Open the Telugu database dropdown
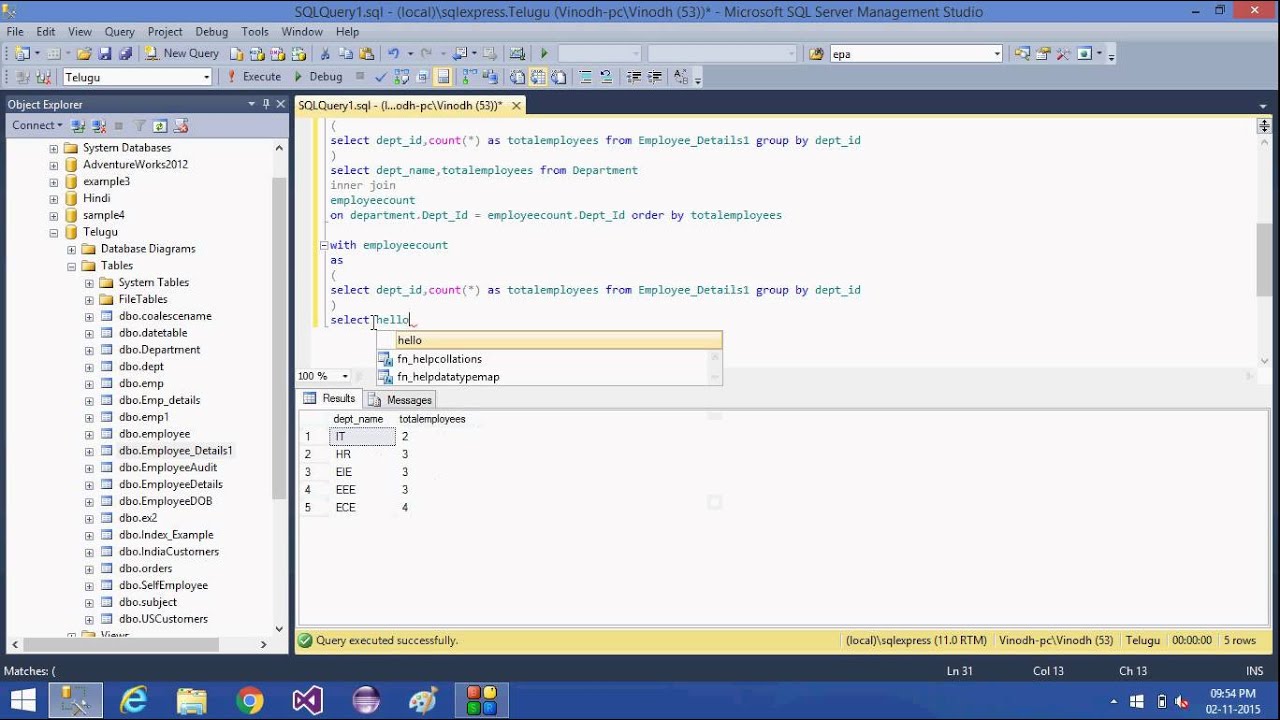This screenshot has height=720, width=1280. click(x=207, y=77)
